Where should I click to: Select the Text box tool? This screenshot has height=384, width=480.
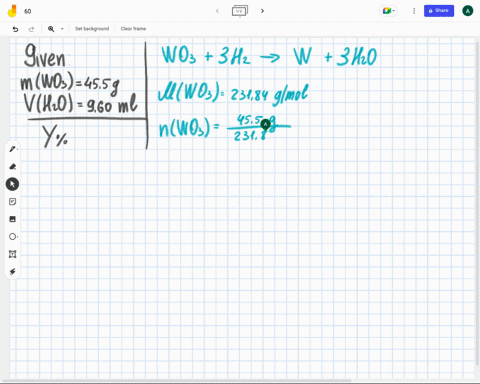12,254
